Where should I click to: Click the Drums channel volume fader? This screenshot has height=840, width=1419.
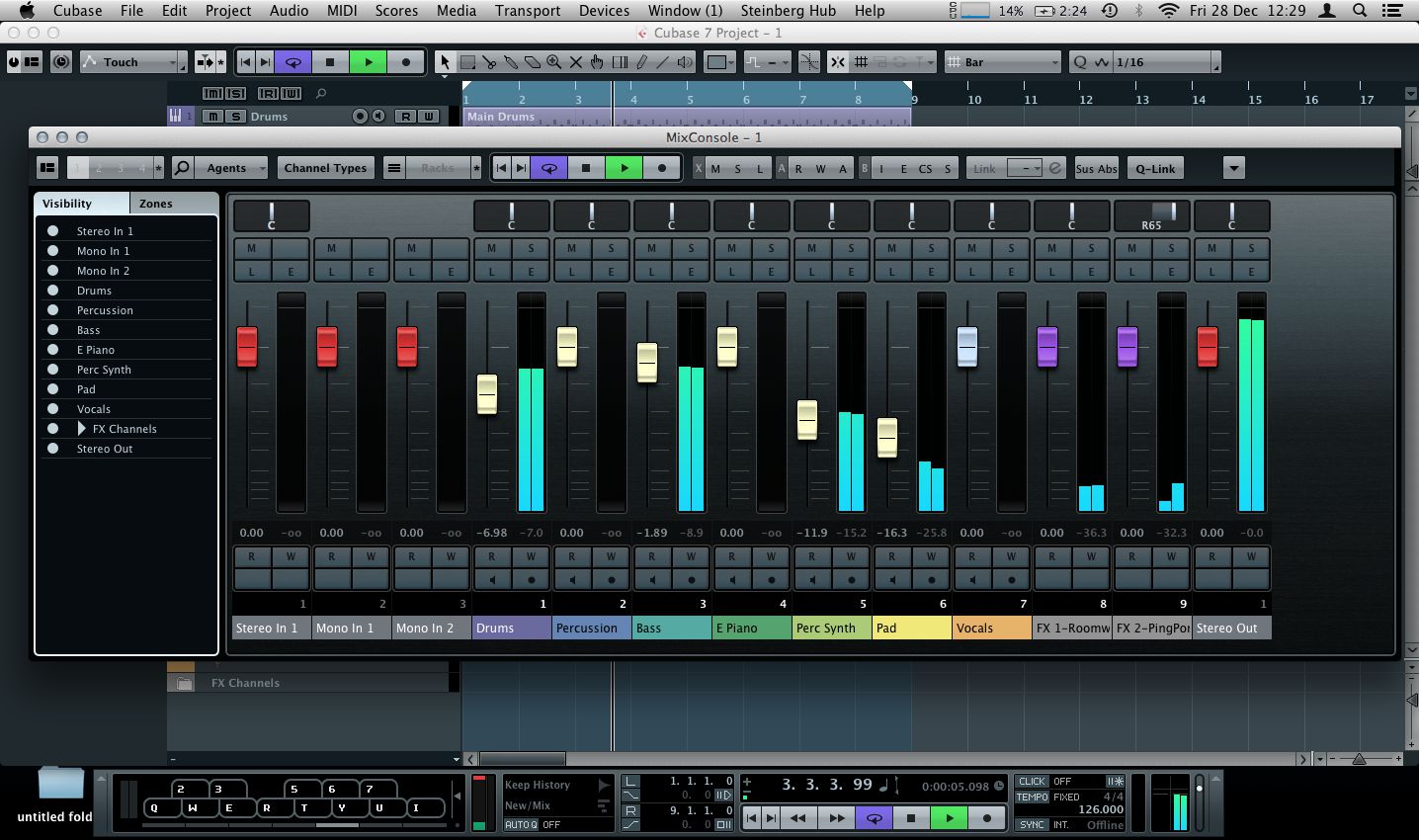(487, 393)
